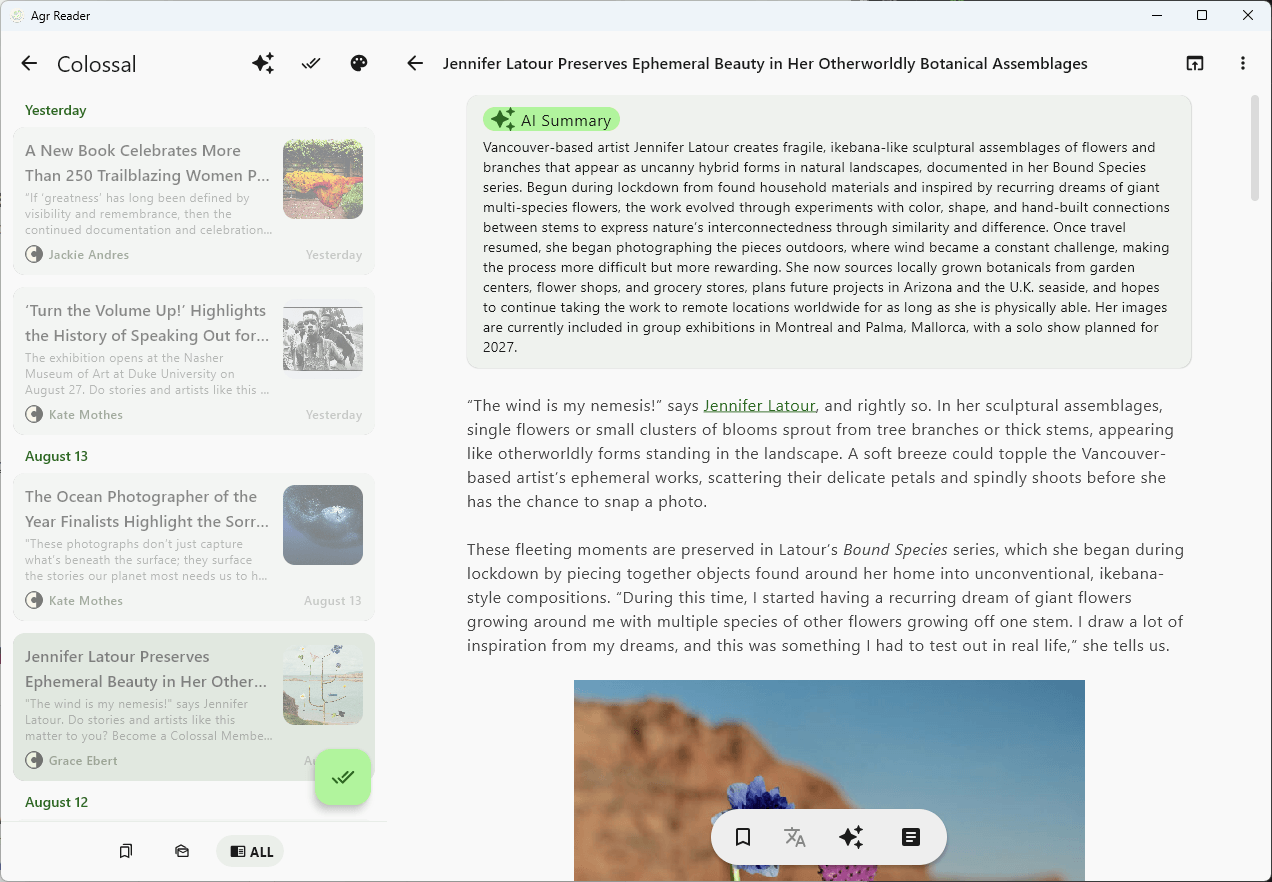Click the feed icon in the Ocean Photographer card
The image size is (1272, 882).
34,600
